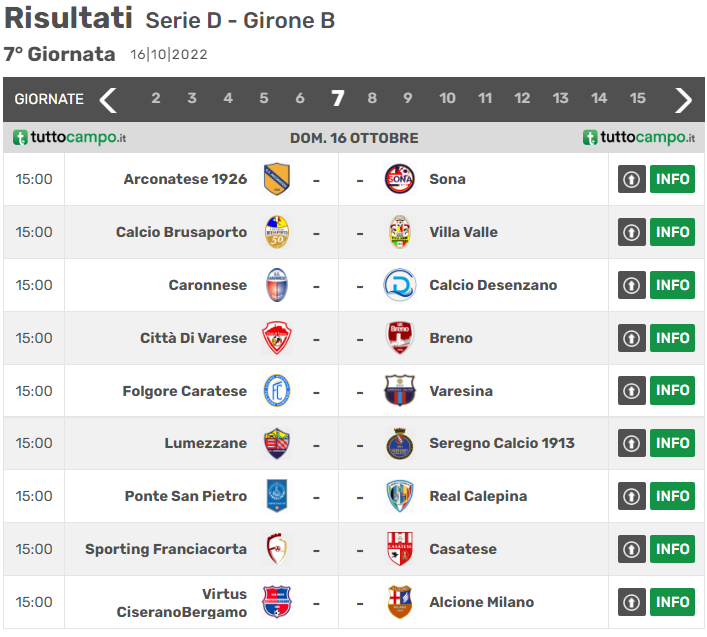Click up-arrow icon for Lumezzane–Seregno match
The image size is (707, 637).
pos(631,444)
